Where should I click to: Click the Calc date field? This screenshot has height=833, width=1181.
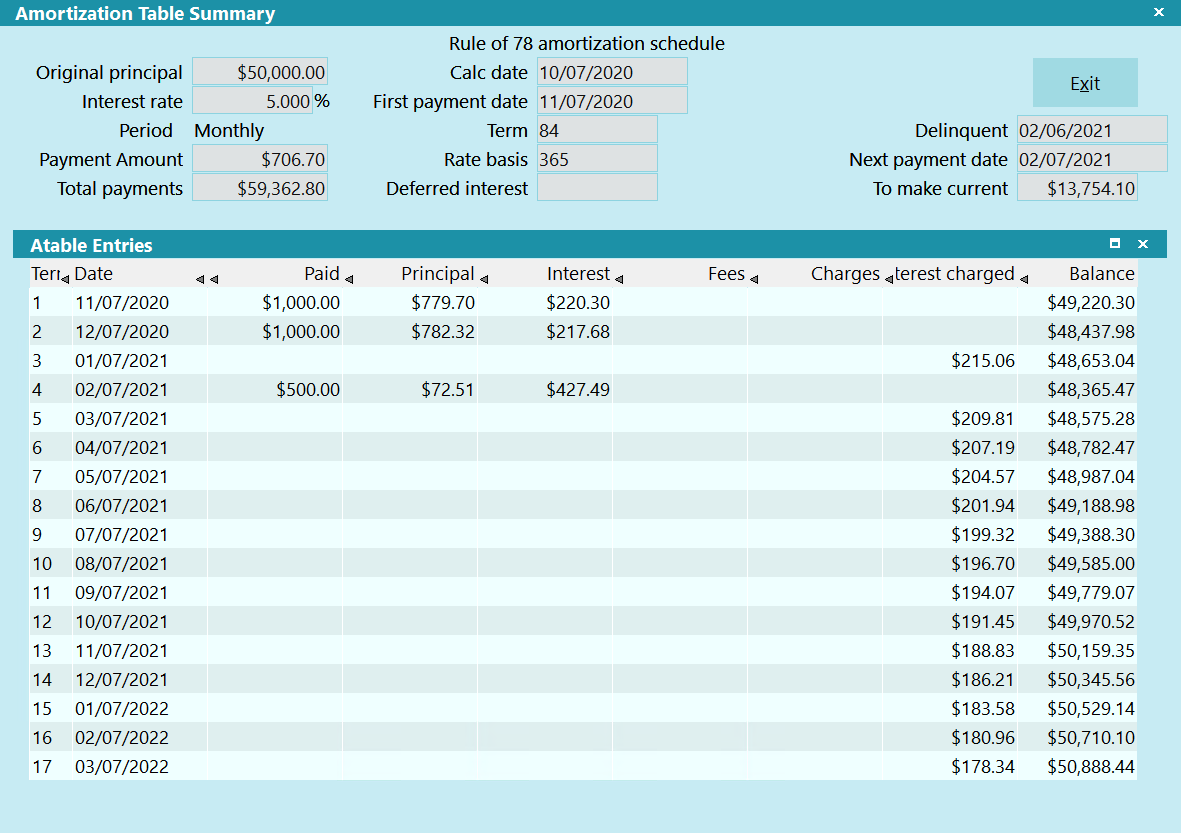[x=612, y=72]
